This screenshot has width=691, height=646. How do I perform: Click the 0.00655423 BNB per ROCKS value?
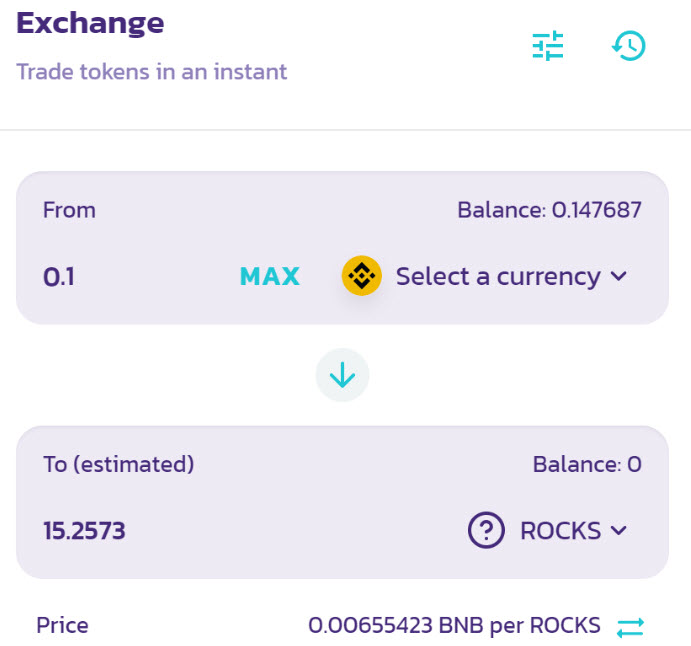pyautogui.click(x=454, y=626)
